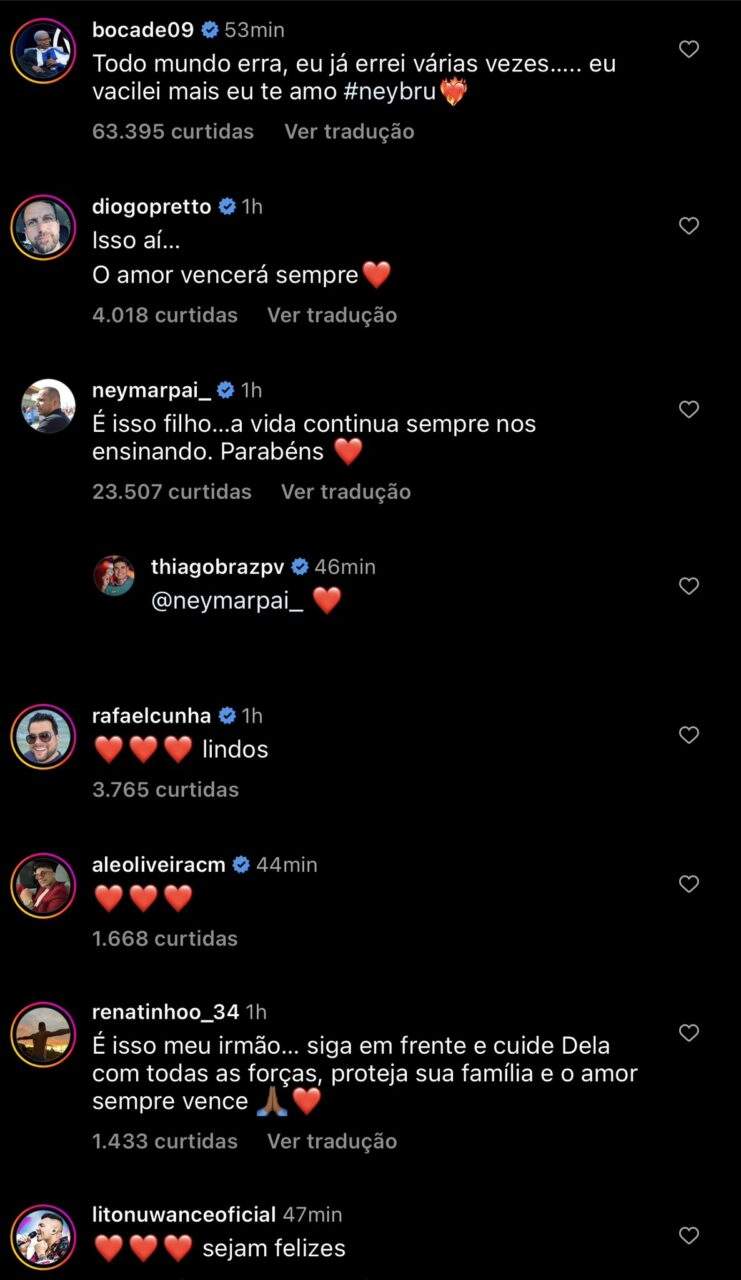
Task: View the 63.395 curtidas likes list
Action: (173, 131)
